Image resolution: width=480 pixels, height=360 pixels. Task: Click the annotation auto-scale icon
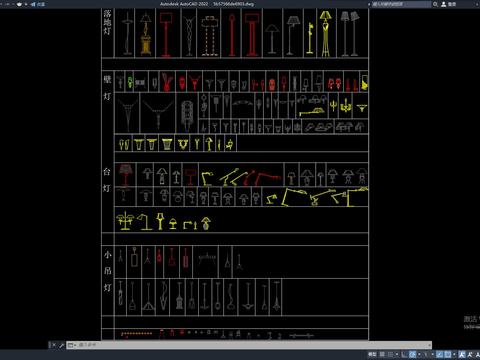469,354
